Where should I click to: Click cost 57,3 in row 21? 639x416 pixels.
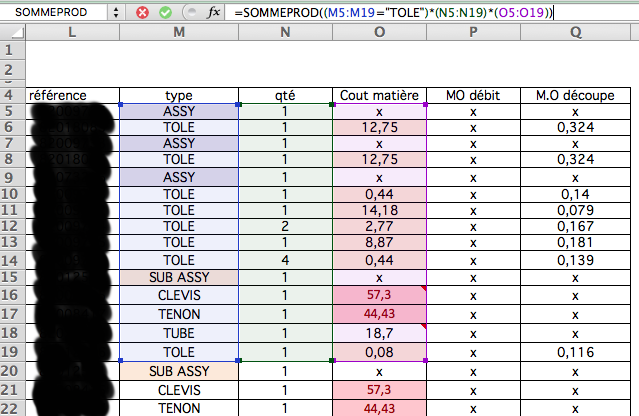(x=379, y=390)
